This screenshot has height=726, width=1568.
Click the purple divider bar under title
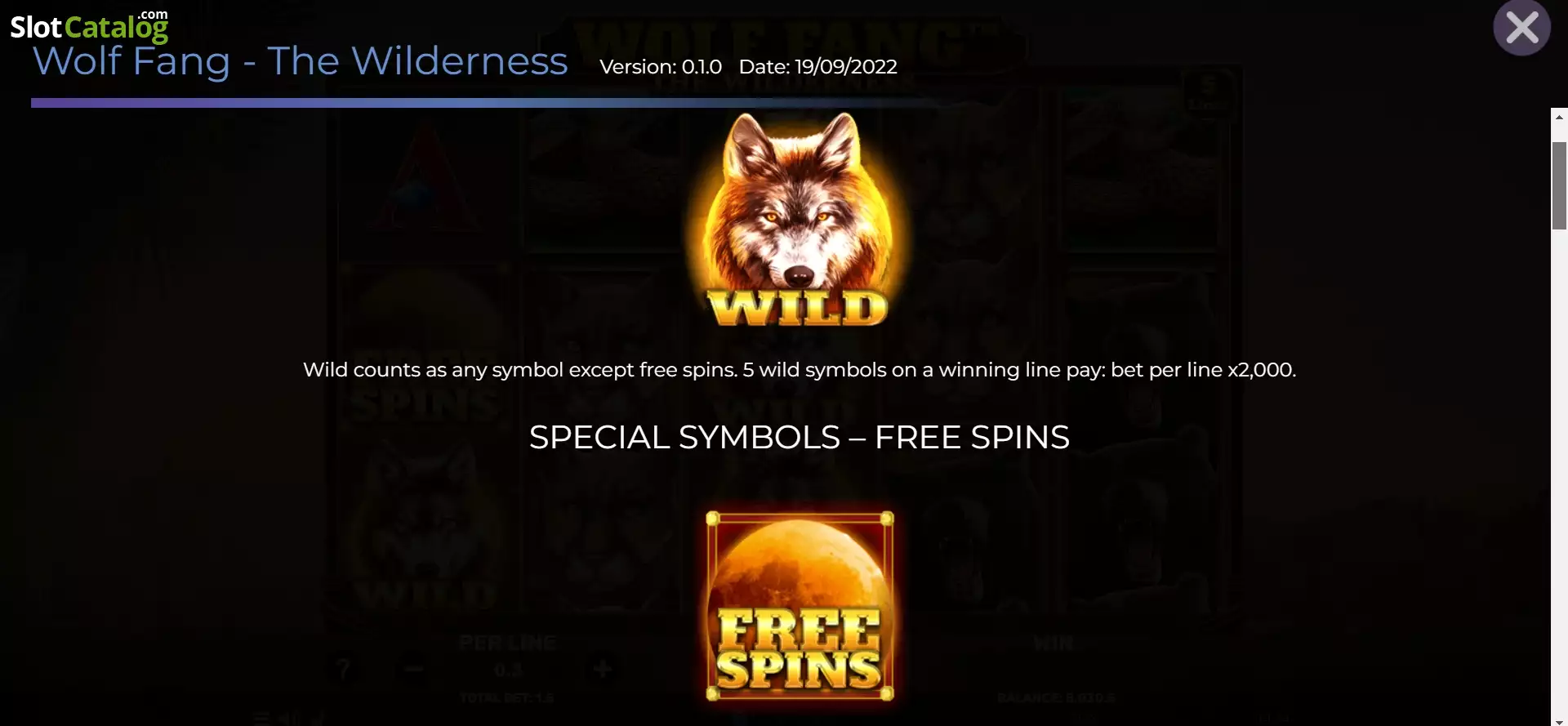tap(490, 103)
